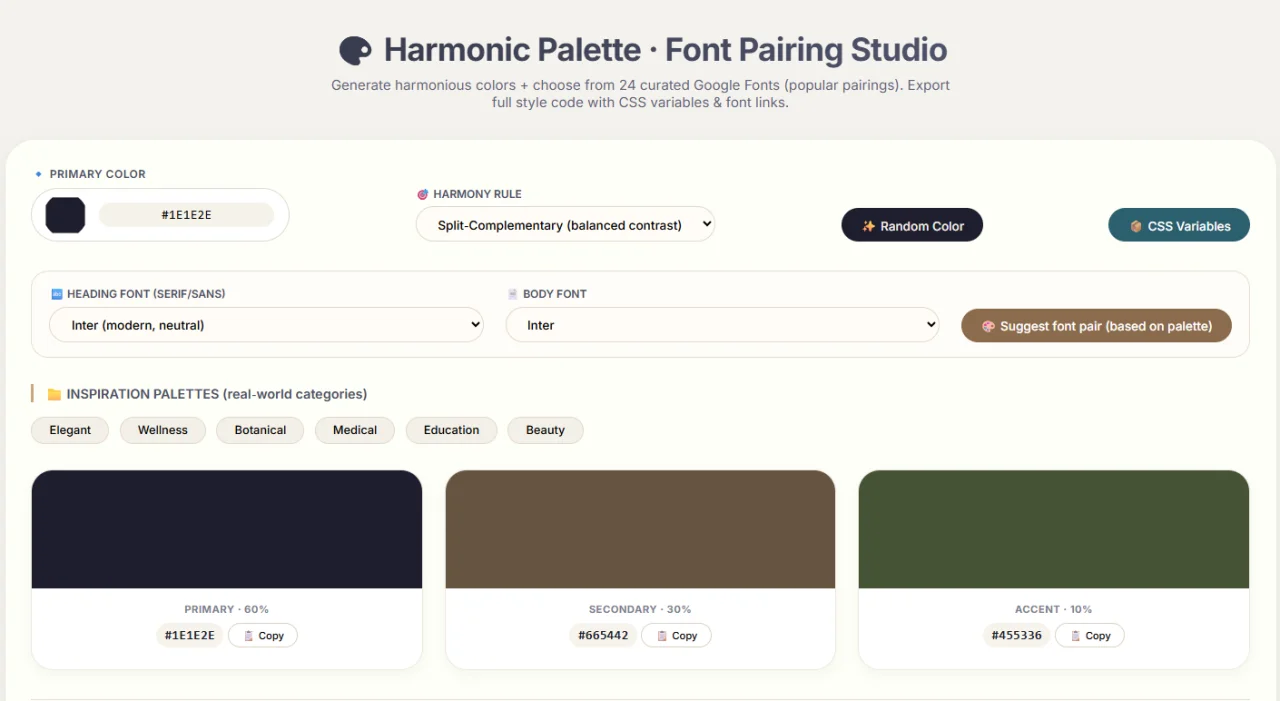Click the INSPIRATION PALETTES heading text
This screenshot has width=1280, height=701.
point(217,394)
